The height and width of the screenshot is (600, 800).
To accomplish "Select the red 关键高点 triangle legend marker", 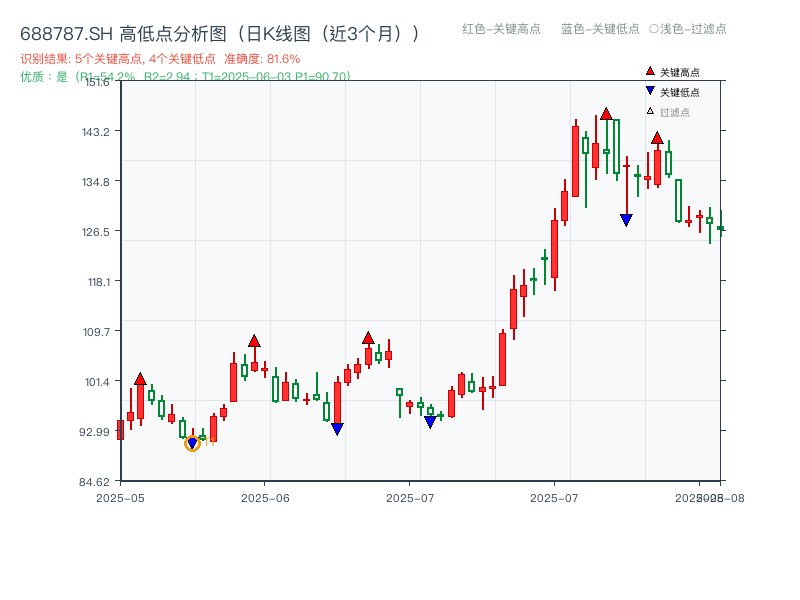I will (x=650, y=72).
